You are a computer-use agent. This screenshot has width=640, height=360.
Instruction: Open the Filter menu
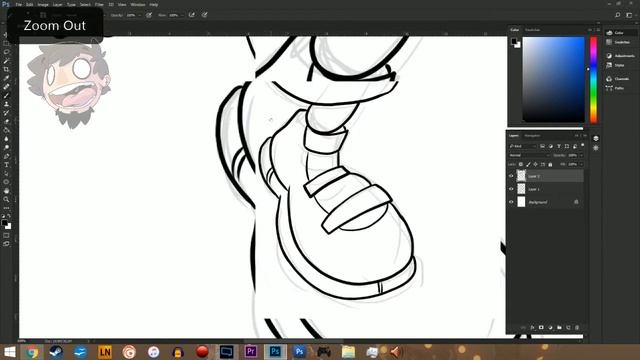(x=99, y=4)
